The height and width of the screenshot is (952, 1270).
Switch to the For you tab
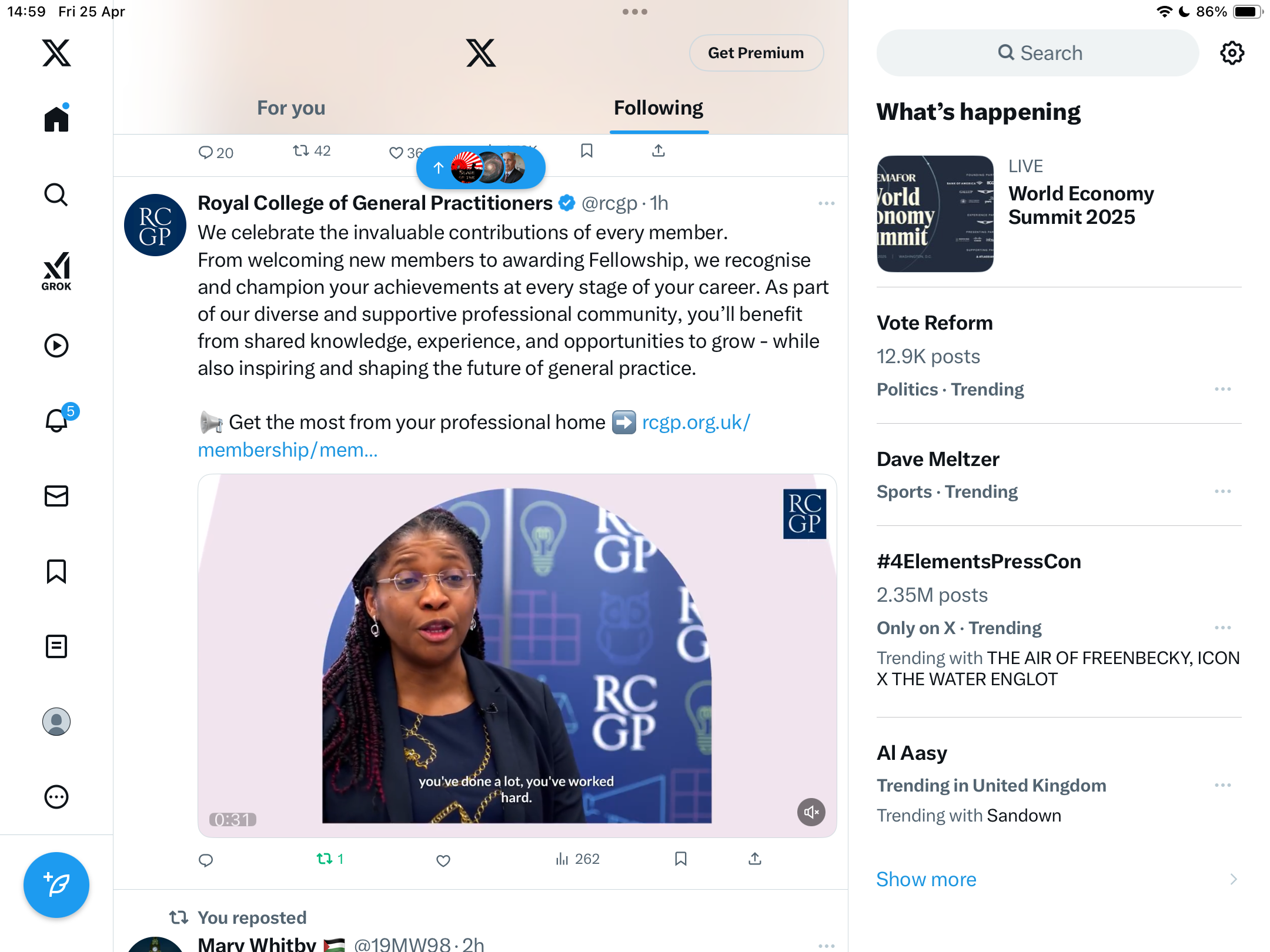point(291,108)
